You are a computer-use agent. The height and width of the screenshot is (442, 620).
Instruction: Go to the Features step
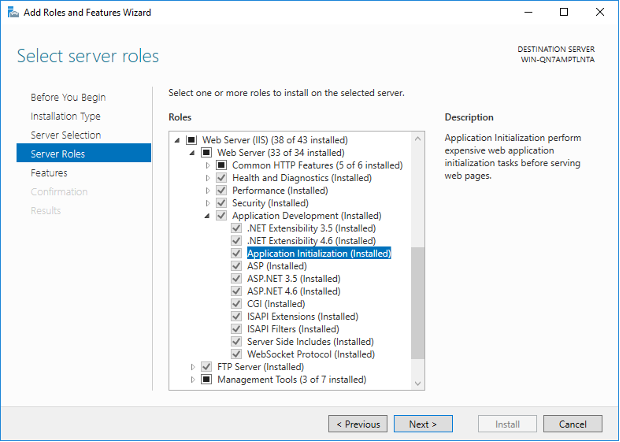(x=49, y=173)
